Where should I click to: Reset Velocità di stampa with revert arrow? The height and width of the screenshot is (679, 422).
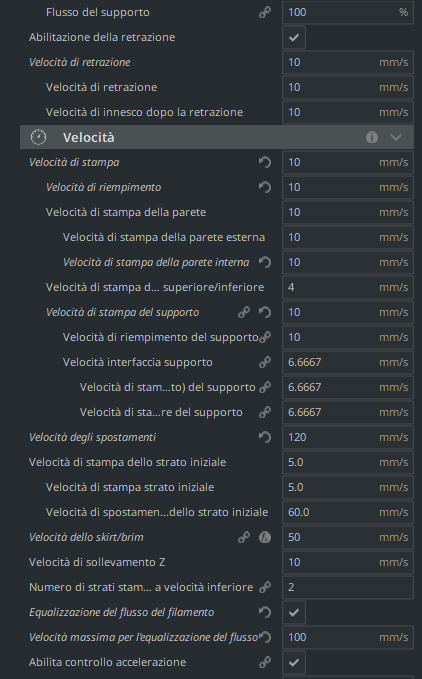265,162
